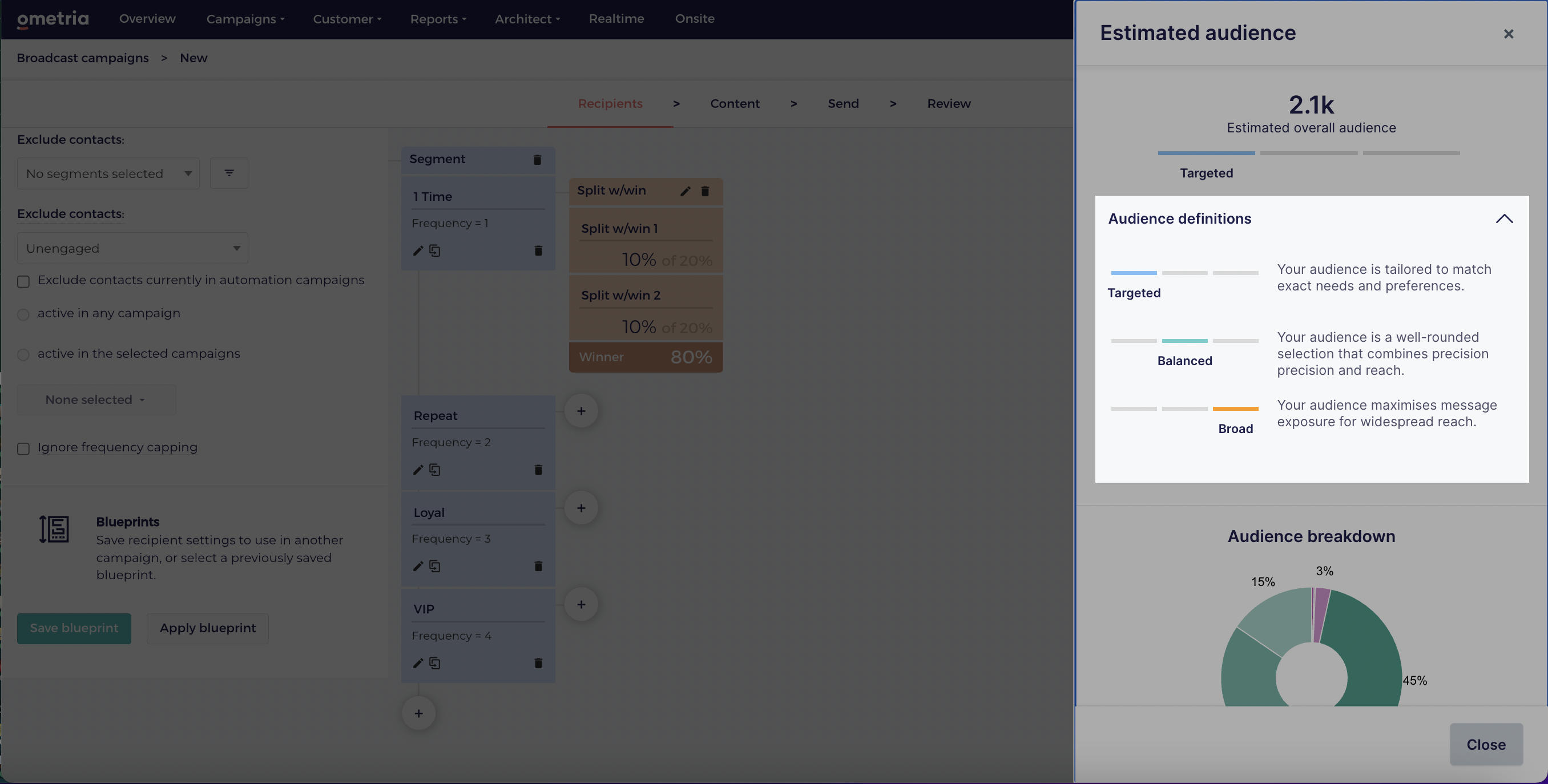Duplicate the Loyal segment
This screenshot has height=784, width=1548.
pyautogui.click(x=434, y=566)
